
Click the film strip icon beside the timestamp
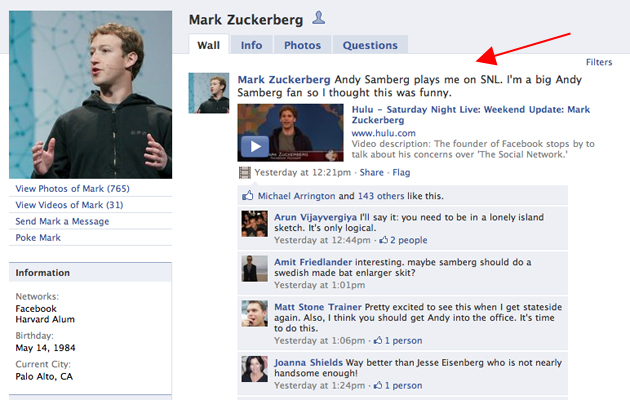pyautogui.click(x=245, y=173)
